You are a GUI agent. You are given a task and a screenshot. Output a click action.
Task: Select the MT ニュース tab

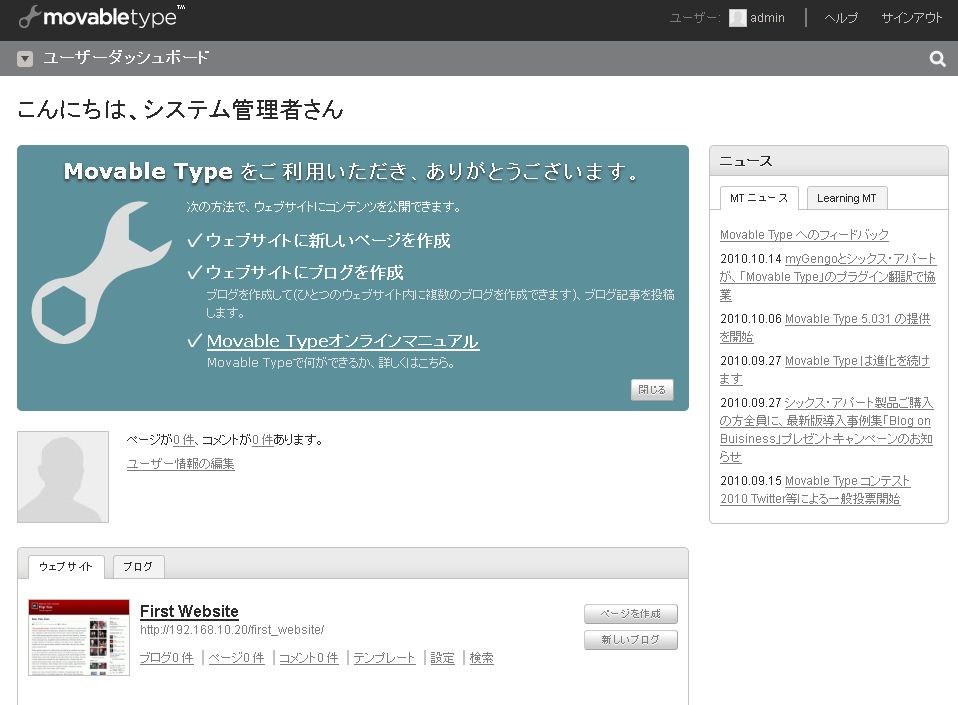click(x=759, y=198)
